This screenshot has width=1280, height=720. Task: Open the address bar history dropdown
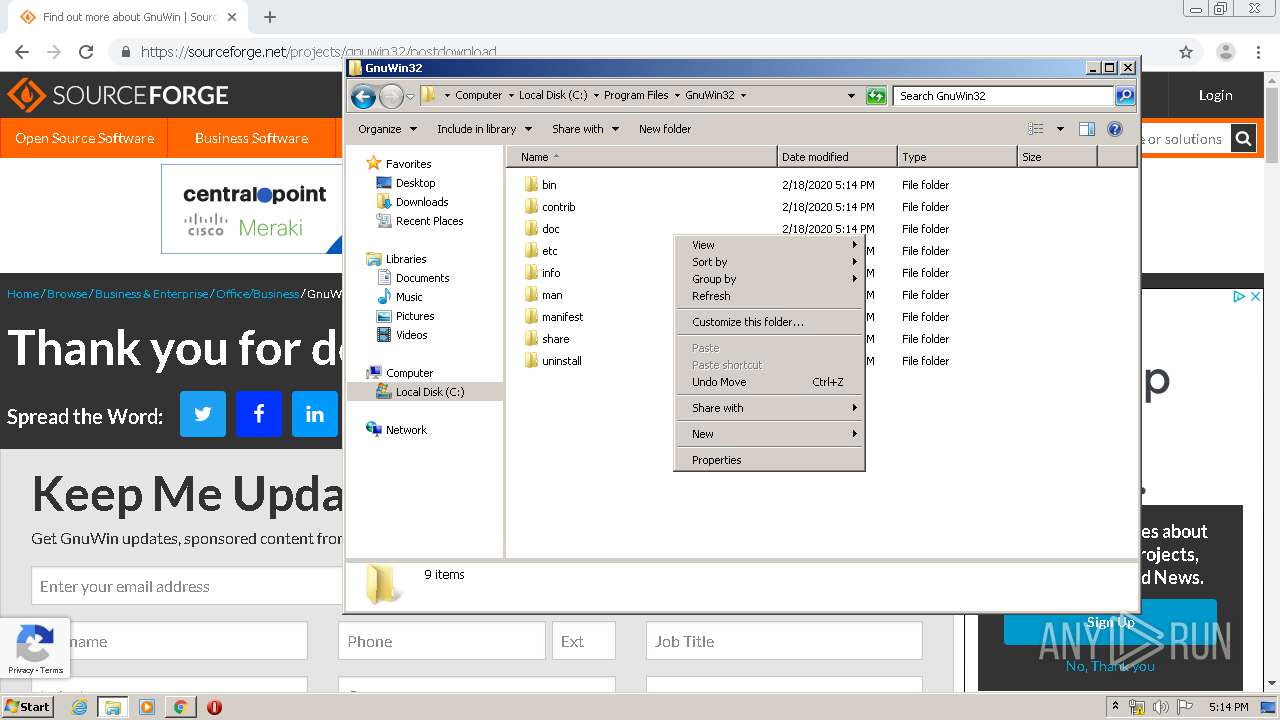(x=851, y=96)
